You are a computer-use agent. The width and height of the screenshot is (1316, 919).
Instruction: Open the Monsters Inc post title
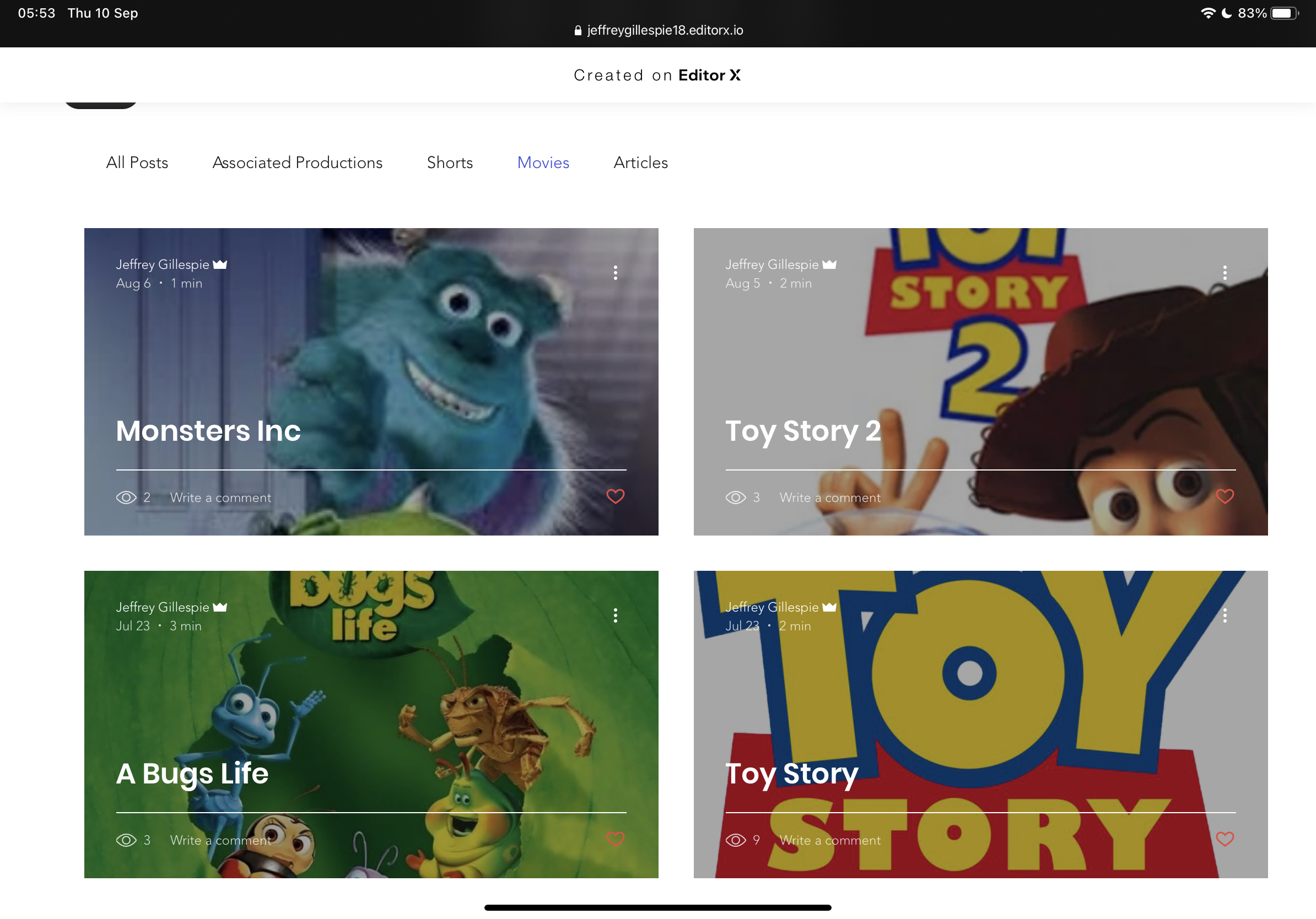tap(208, 431)
